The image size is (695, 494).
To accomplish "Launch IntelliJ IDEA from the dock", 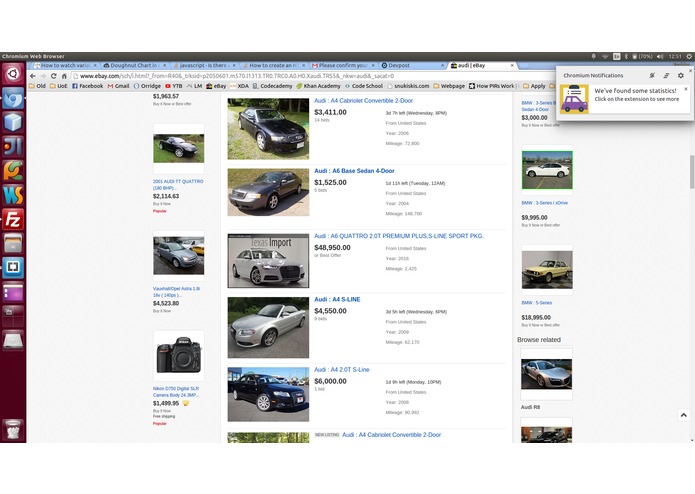I will pyautogui.click(x=13, y=147).
